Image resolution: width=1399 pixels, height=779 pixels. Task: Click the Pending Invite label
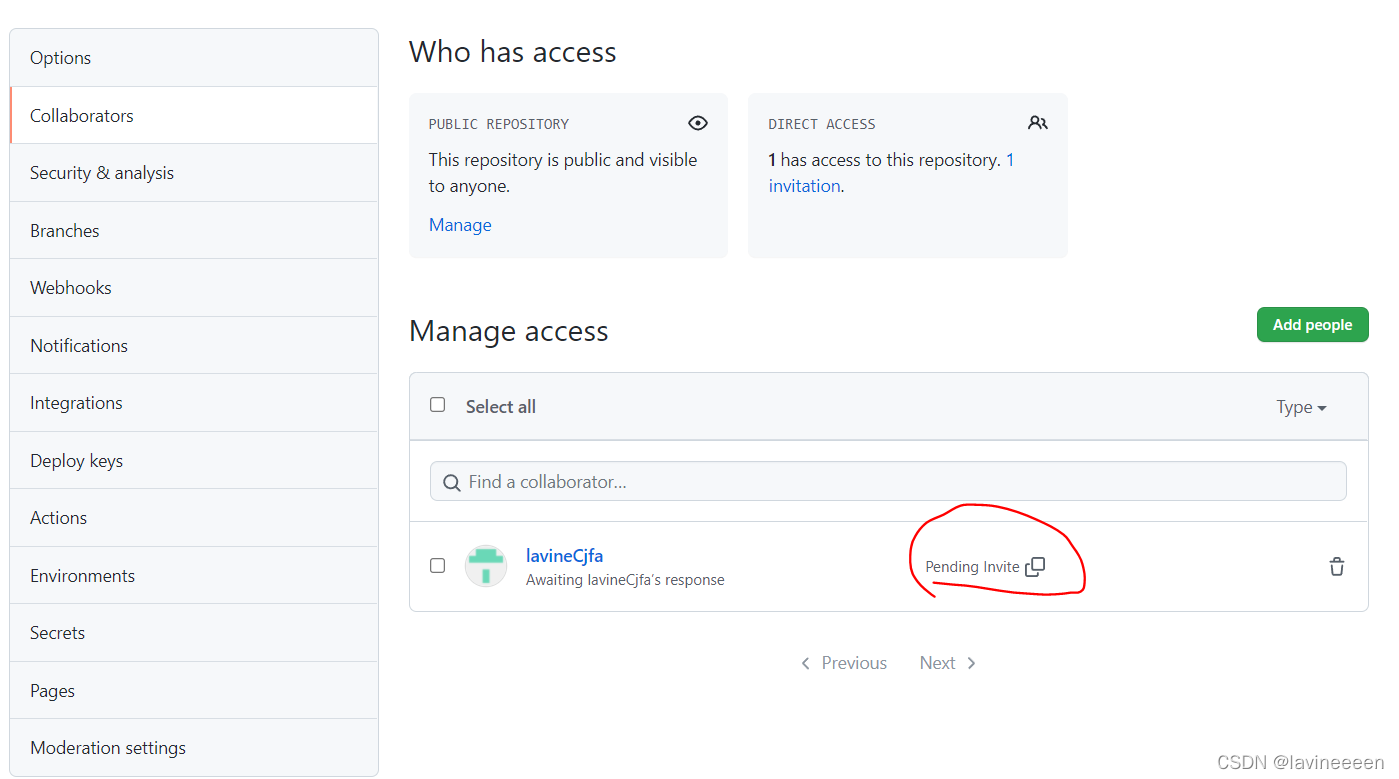tap(972, 567)
